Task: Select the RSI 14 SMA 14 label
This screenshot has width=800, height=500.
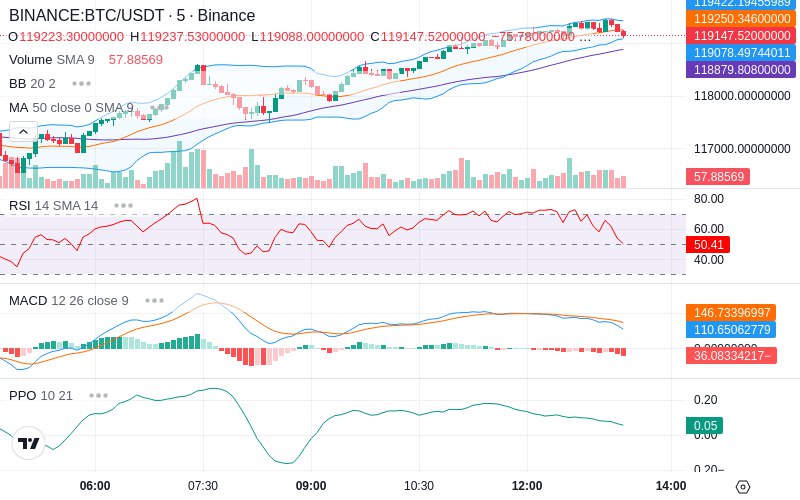Action: point(54,206)
